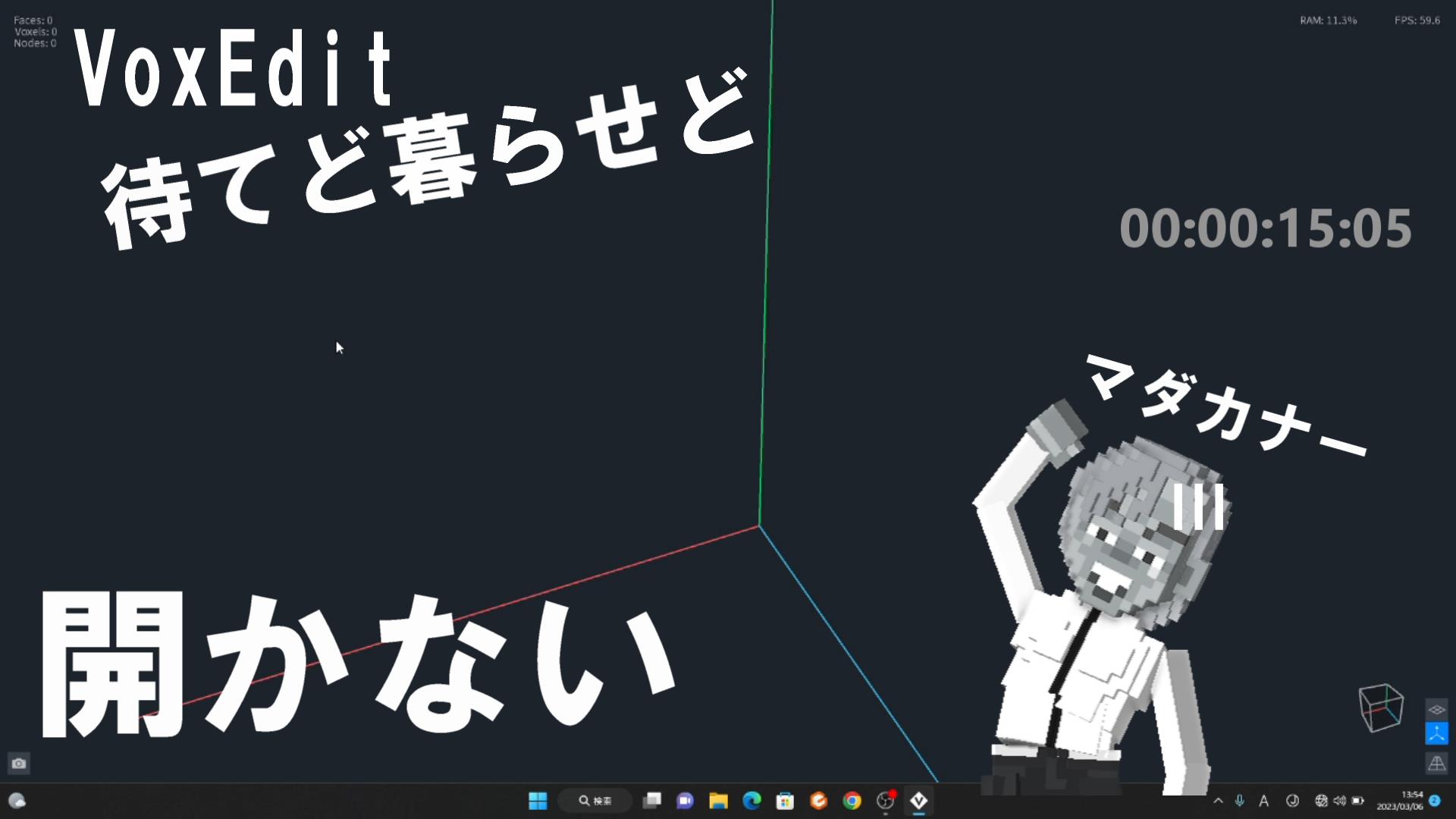Click the taskbar search box
This screenshot has height=819, width=1456.
595,801
